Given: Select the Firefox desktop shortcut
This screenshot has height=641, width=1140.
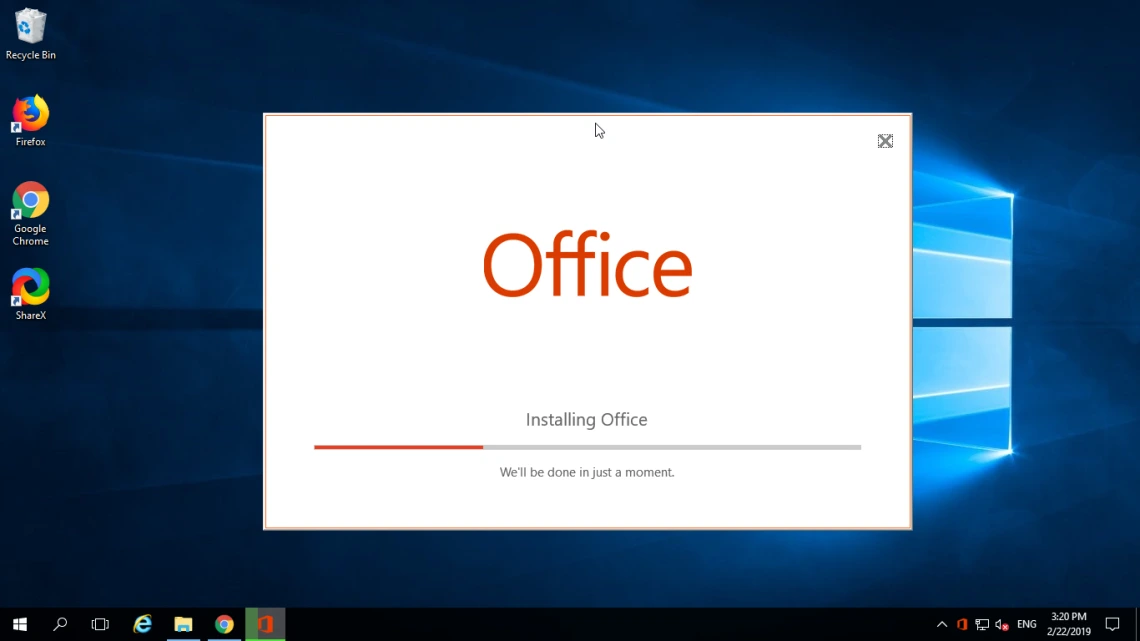Looking at the screenshot, I should [31, 121].
